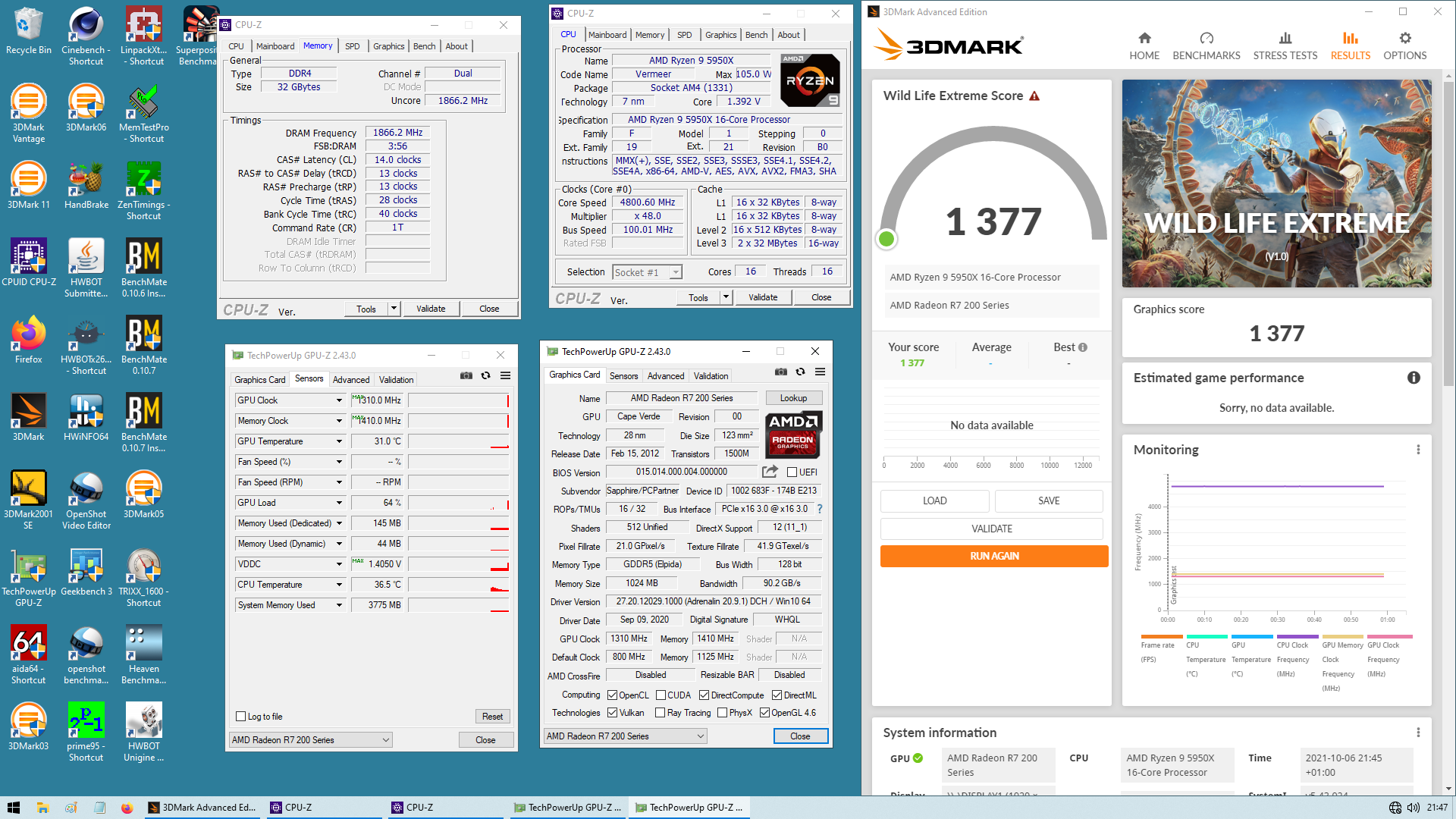Image resolution: width=1456 pixels, height=819 pixels.
Task: Open HWiNFO64 desktop icon
Action: 86,417
